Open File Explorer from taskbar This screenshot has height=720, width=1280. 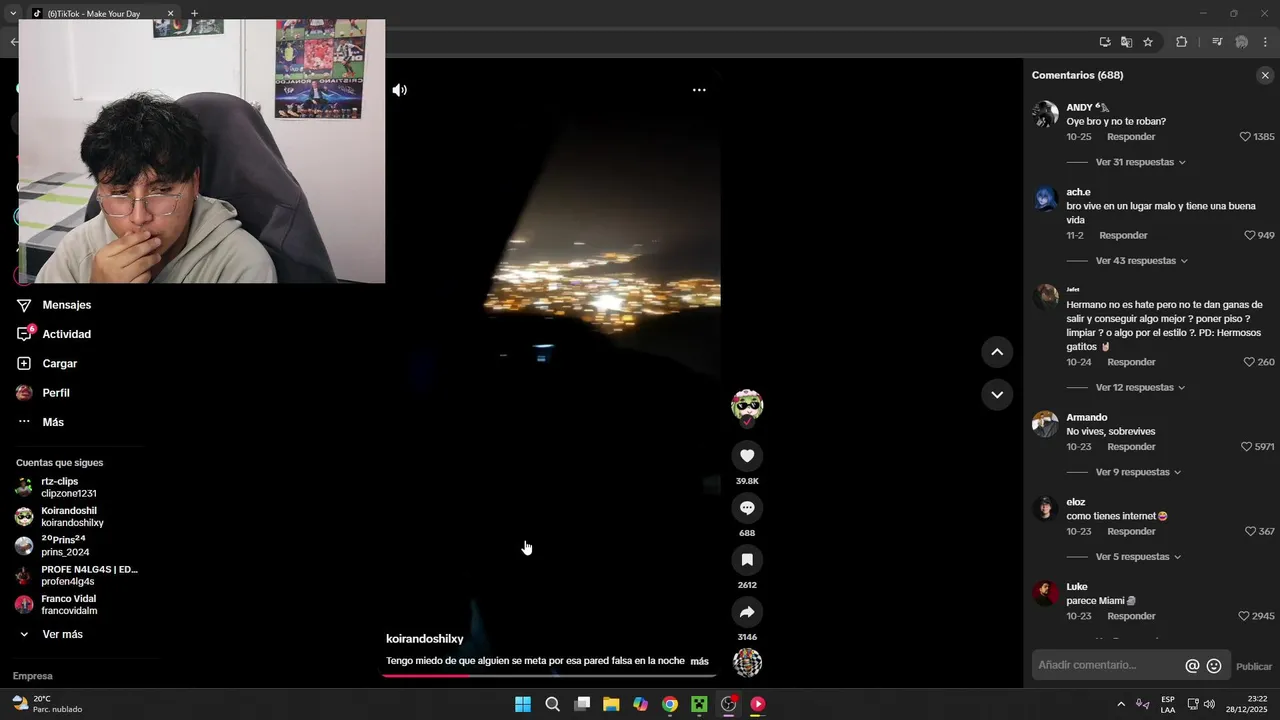[x=611, y=704]
